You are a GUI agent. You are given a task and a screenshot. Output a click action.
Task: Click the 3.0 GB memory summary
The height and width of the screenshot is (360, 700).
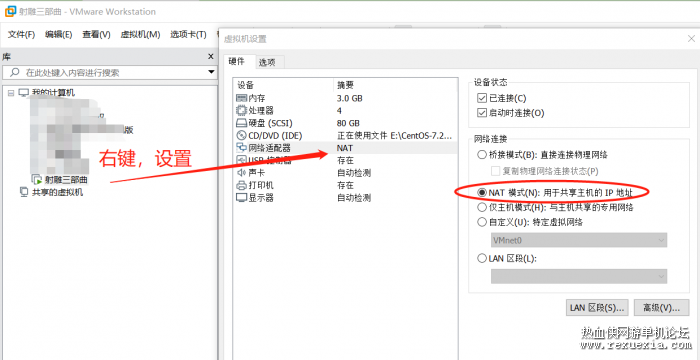[350, 98]
